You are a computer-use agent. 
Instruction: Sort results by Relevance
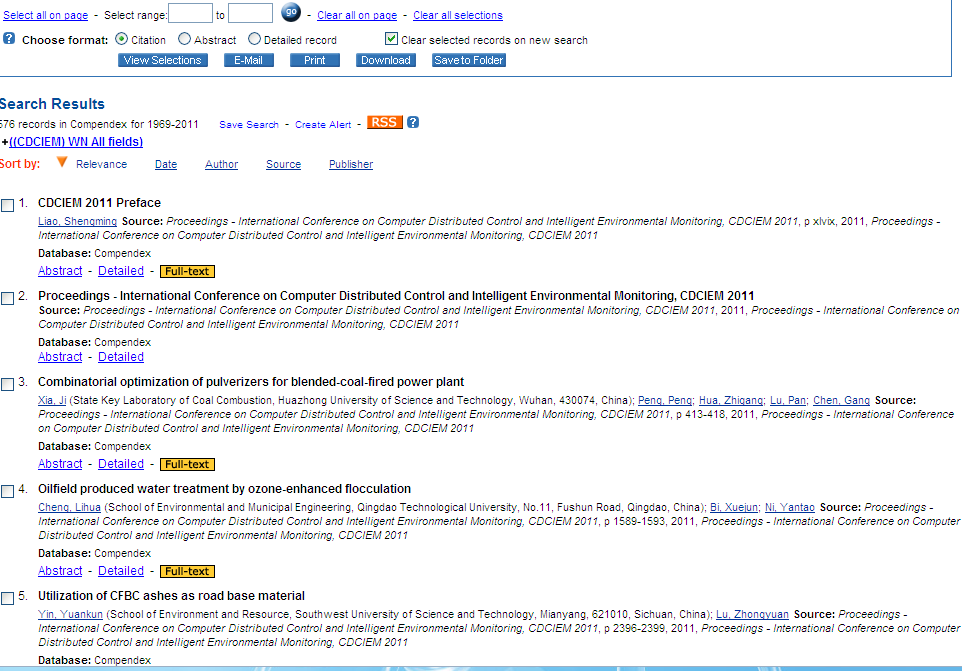[101, 164]
